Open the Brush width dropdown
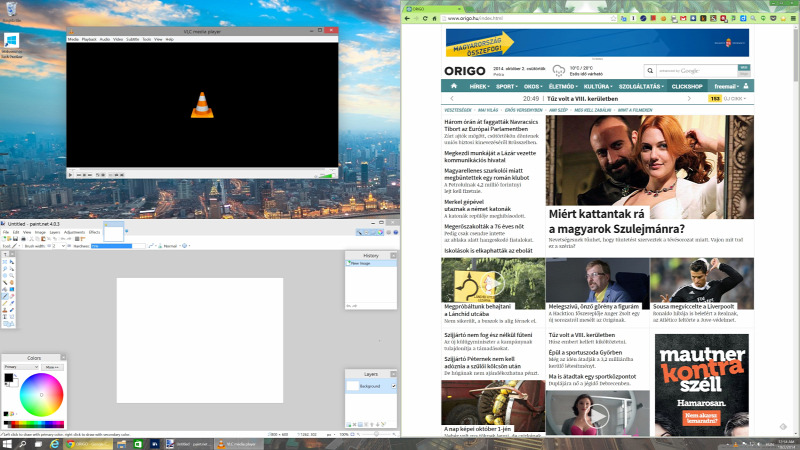Viewport: 800px width, 450px height. point(63,246)
